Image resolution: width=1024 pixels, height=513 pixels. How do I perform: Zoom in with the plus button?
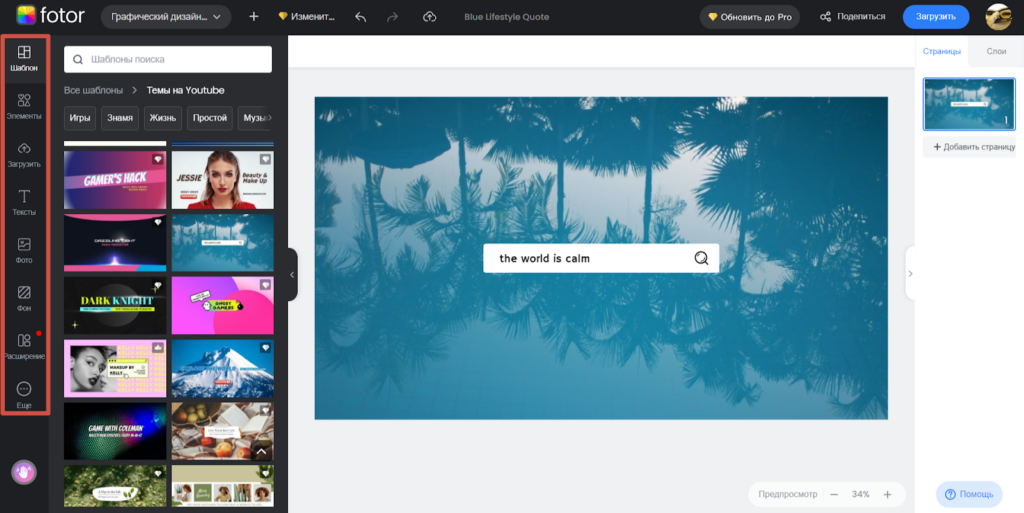tap(888, 495)
